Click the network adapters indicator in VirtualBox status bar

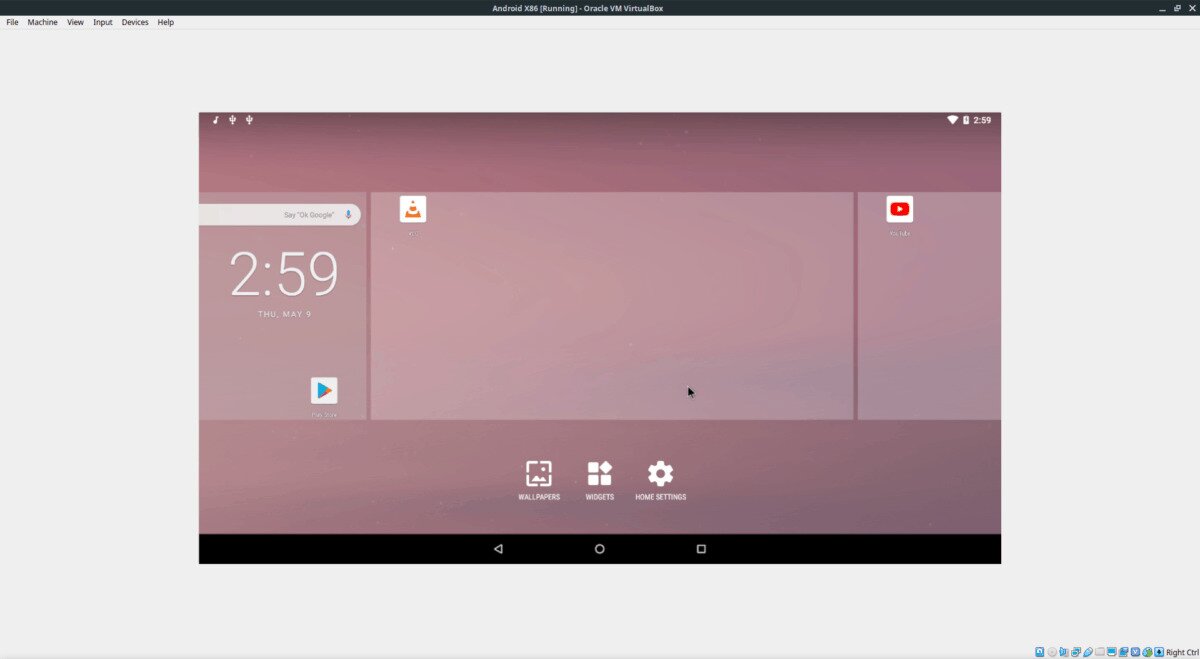[x=1076, y=652]
